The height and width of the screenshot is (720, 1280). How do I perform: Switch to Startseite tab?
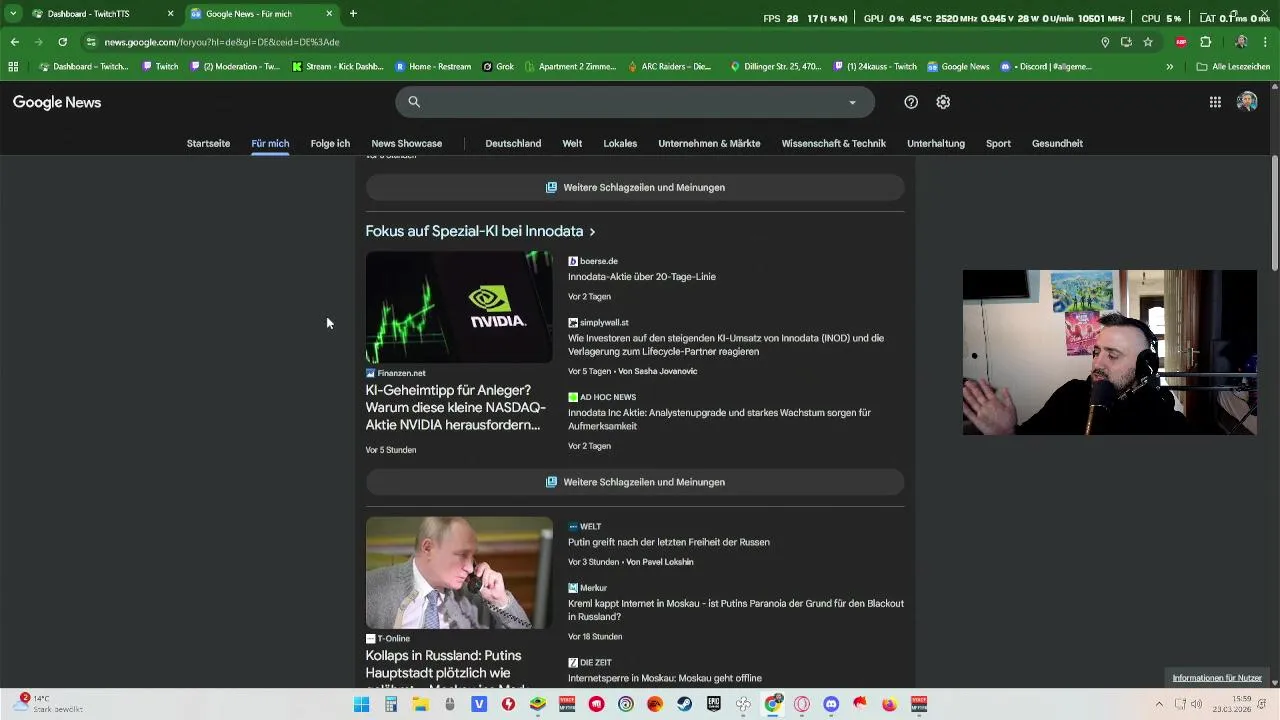tap(208, 143)
